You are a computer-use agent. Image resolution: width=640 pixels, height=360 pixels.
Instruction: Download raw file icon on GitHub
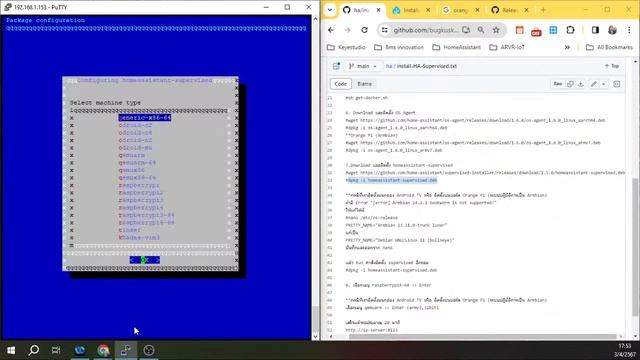[x=581, y=84]
